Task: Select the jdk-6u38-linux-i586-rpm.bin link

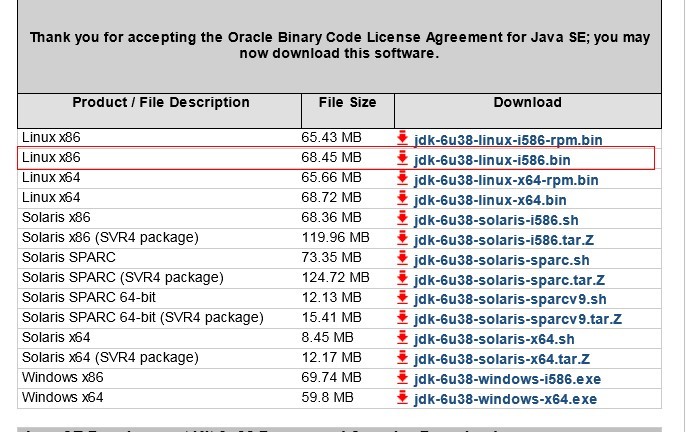Action: [x=508, y=140]
